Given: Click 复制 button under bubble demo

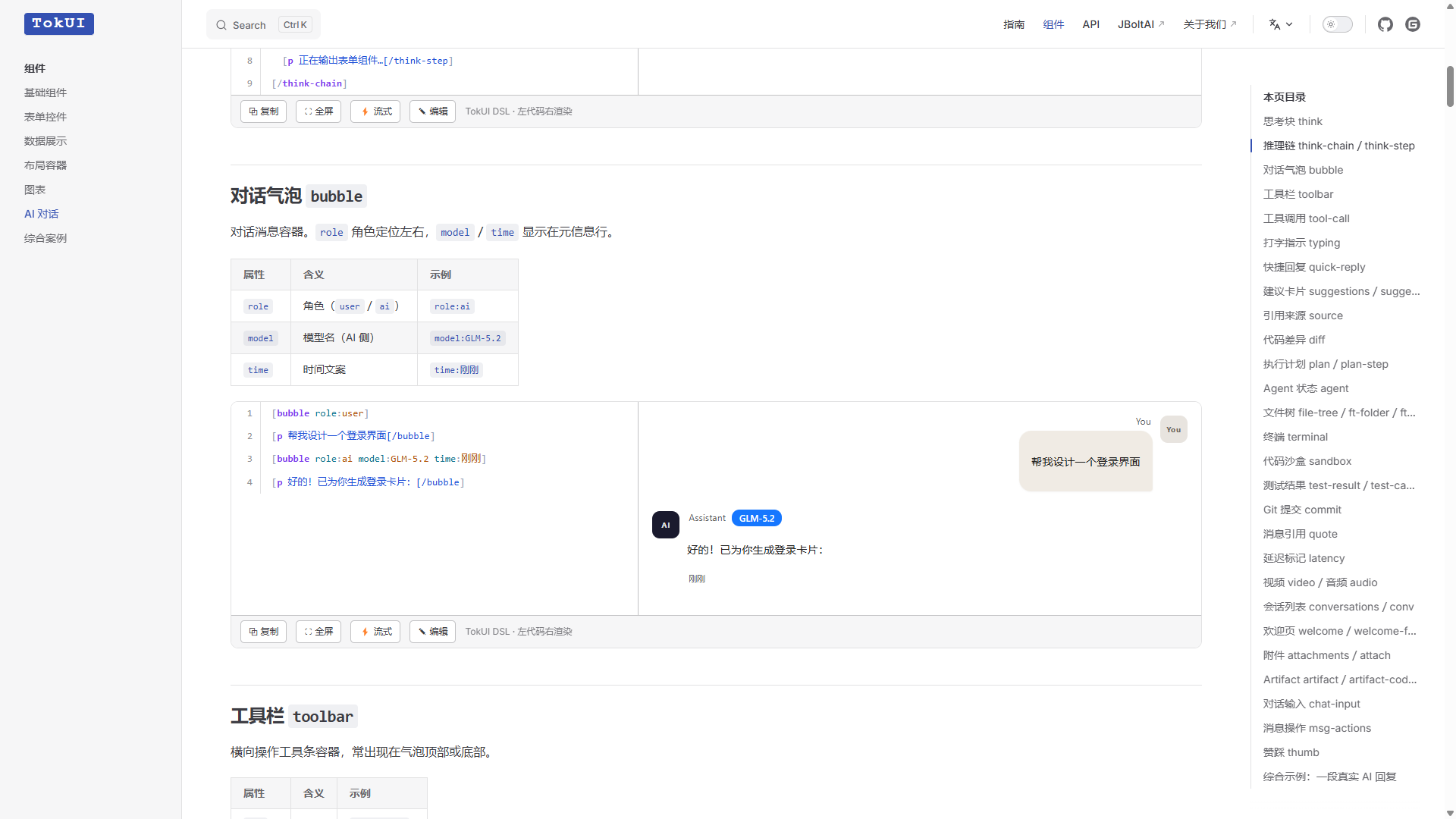Looking at the screenshot, I should coord(263,632).
